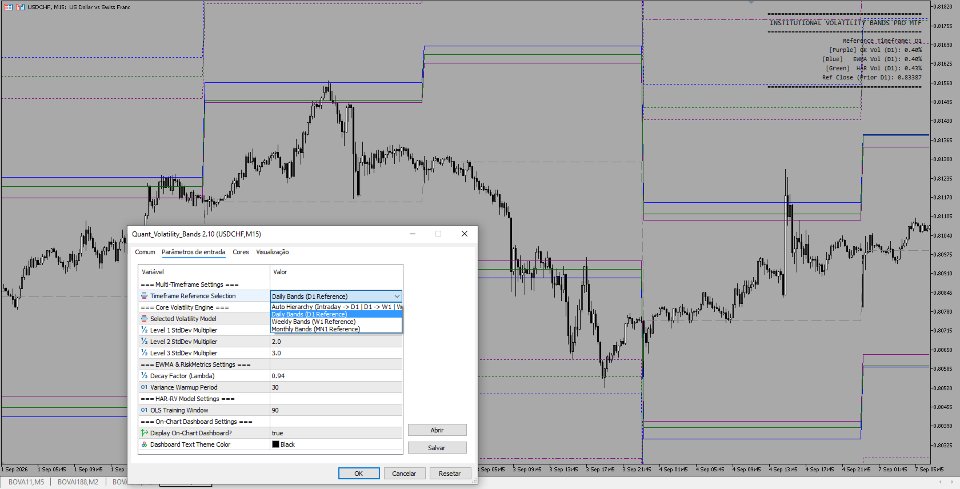Click the Dashboard Text Theme Color palette icon
The height and width of the screenshot is (489, 960).
pyautogui.click(x=144, y=444)
